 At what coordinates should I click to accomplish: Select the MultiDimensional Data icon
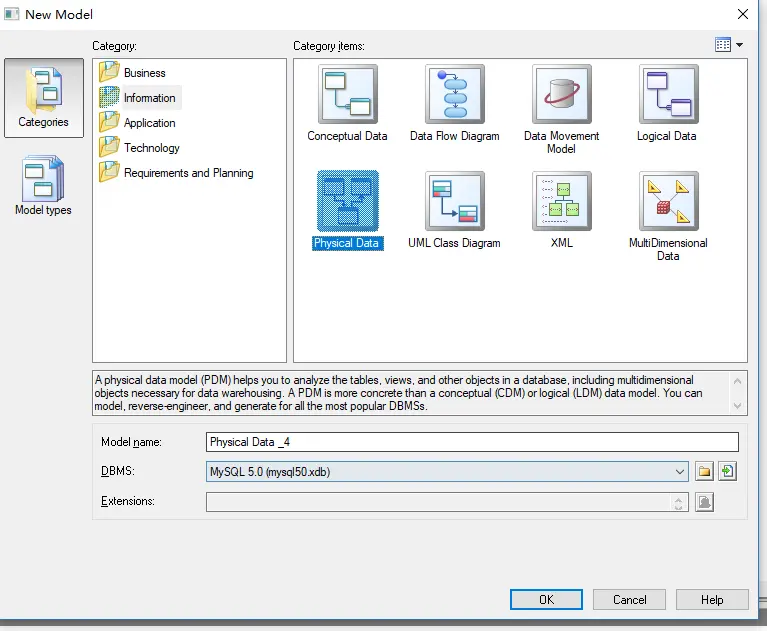669,201
